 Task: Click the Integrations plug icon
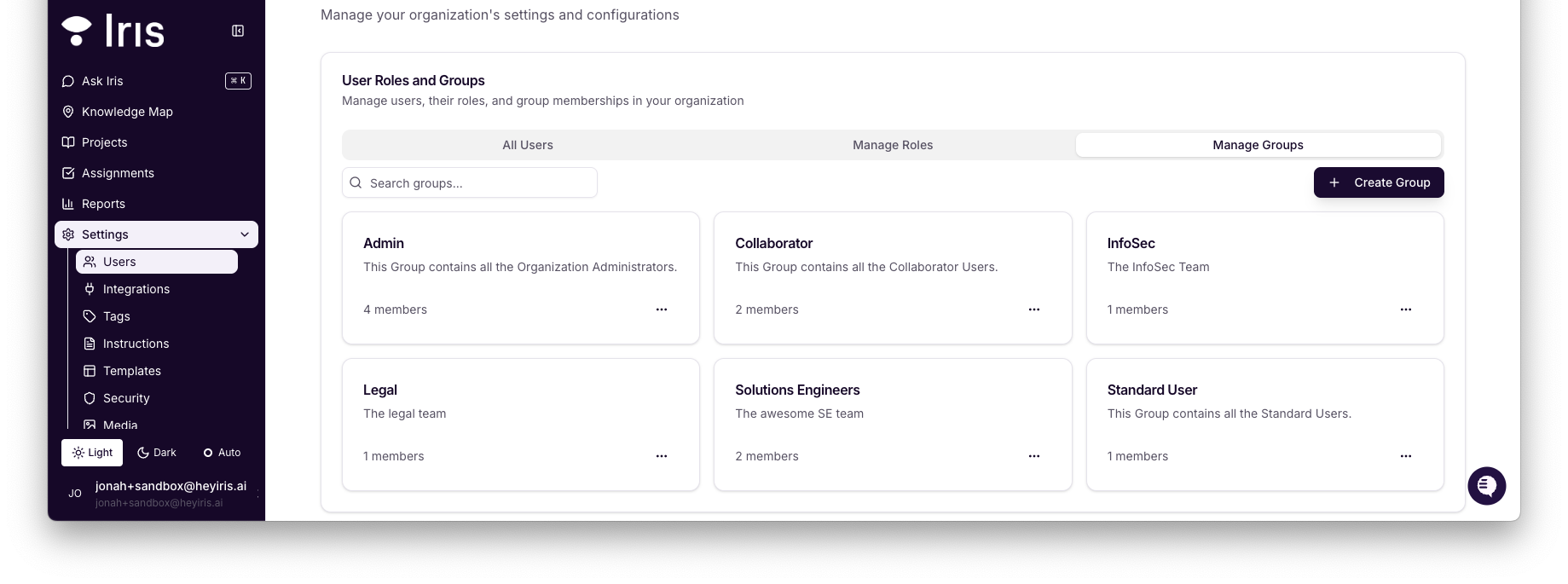(x=90, y=289)
